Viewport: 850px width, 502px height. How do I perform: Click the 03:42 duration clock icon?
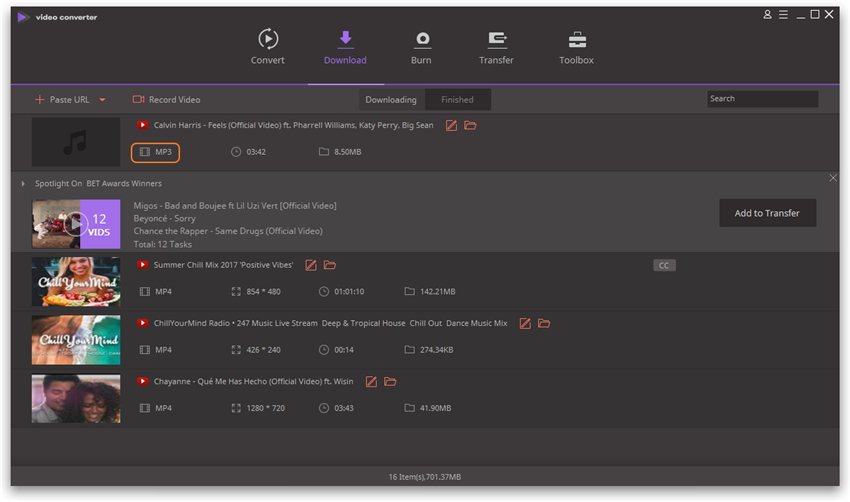pos(236,152)
